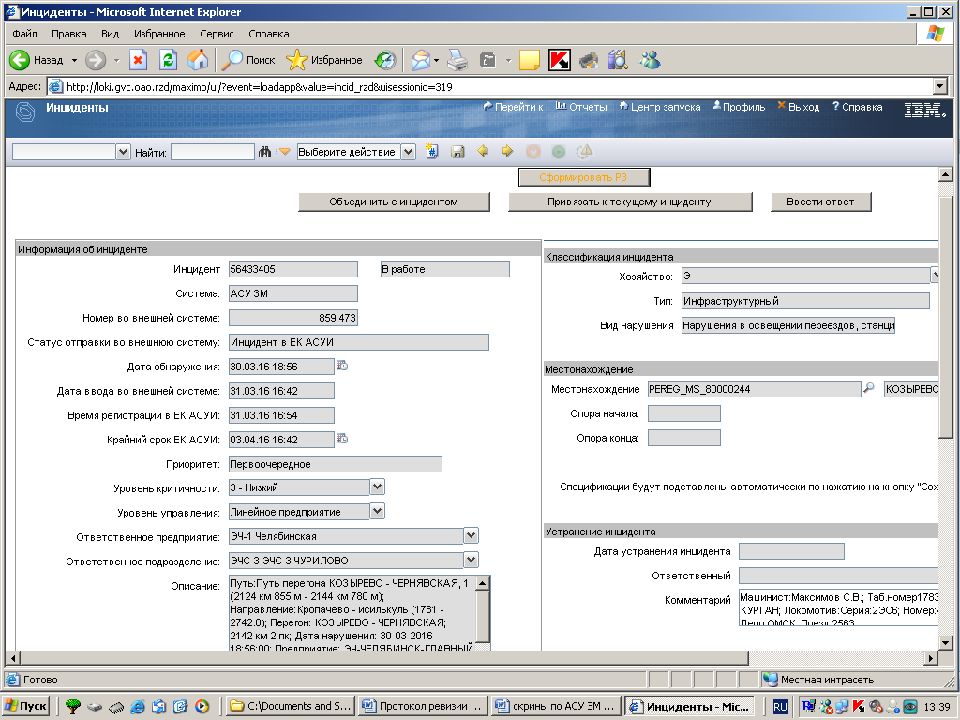The height and width of the screenshot is (720, 960).
Task: Stop page loading with red X icon
Action: pos(138,60)
